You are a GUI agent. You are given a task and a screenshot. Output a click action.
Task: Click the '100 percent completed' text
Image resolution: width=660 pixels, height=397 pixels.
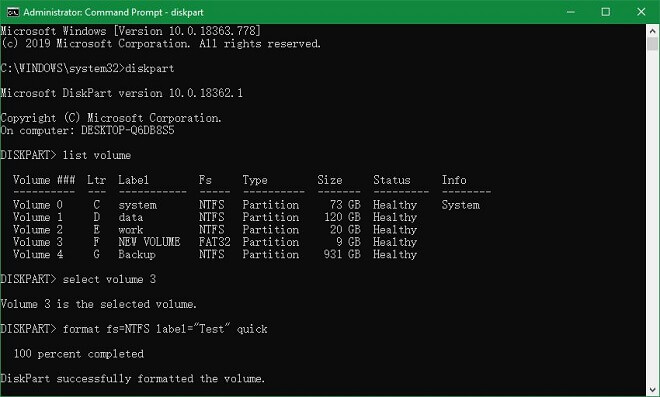tap(79, 354)
